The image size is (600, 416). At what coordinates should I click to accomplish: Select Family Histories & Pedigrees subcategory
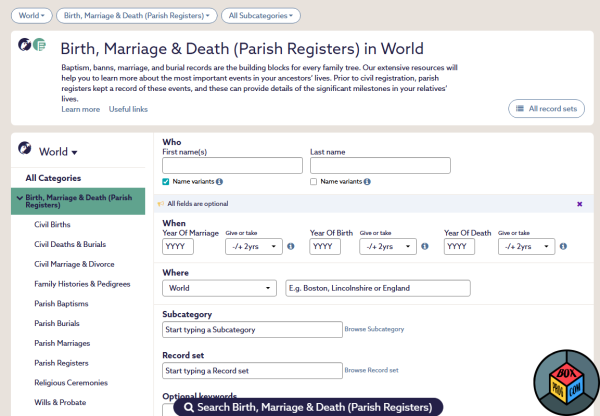[82, 284]
